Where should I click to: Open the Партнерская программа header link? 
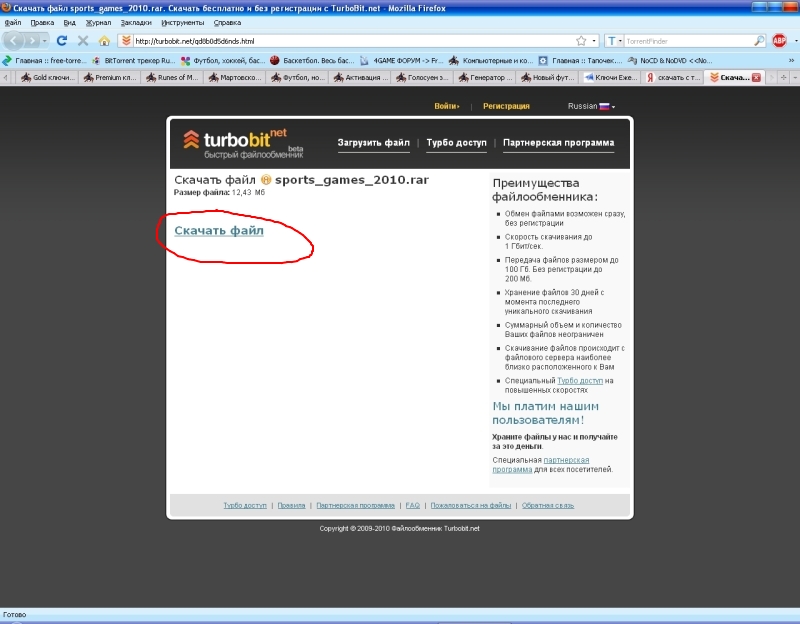point(559,143)
